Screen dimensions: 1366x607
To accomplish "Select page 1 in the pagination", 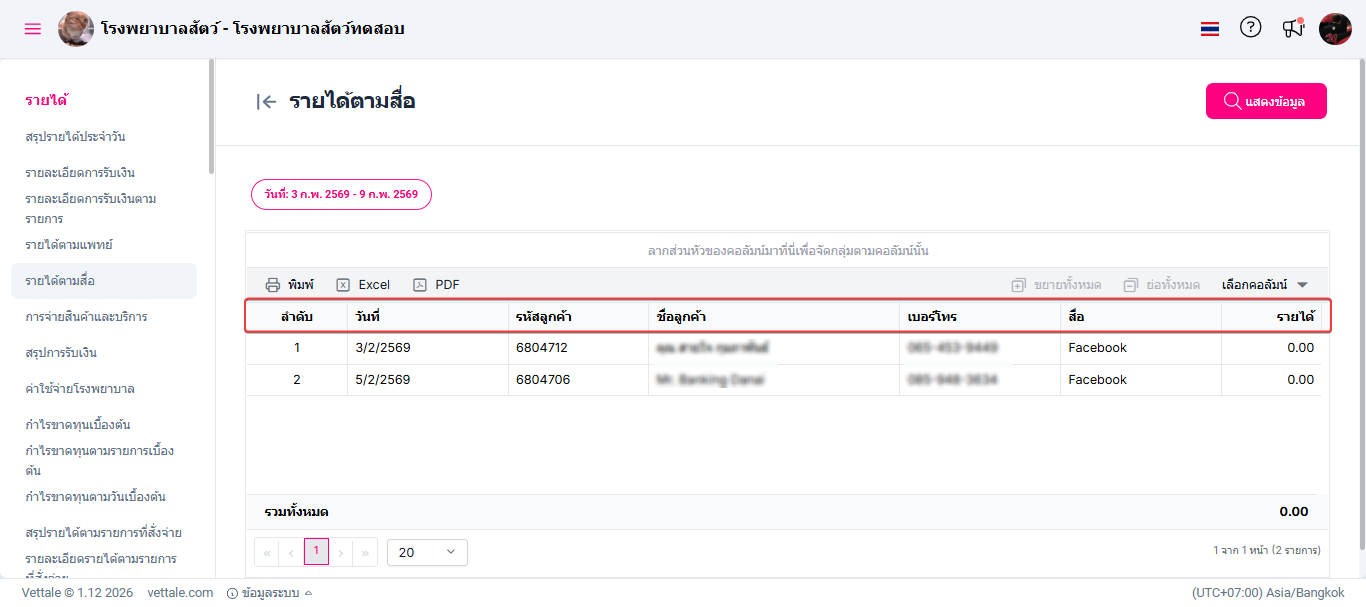I will (x=316, y=551).
